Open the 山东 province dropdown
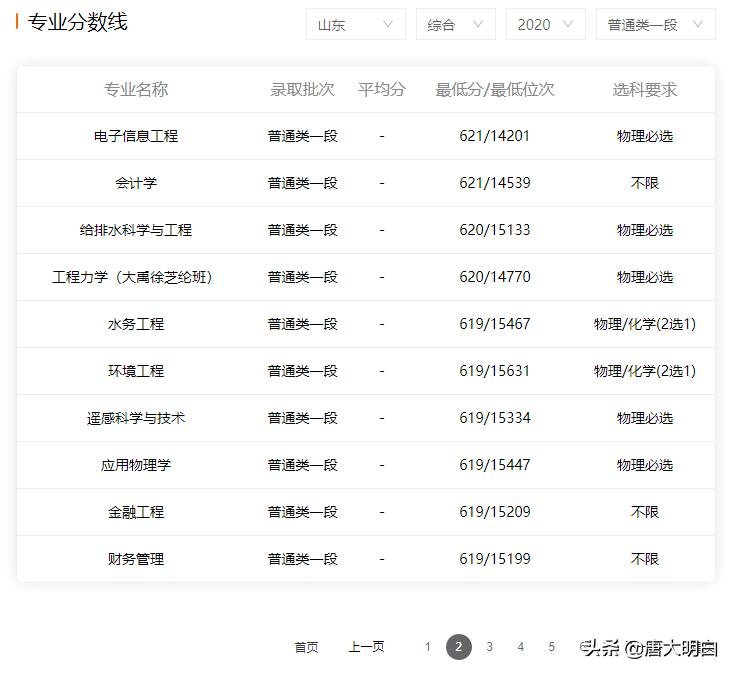 (x=356, y=24)
